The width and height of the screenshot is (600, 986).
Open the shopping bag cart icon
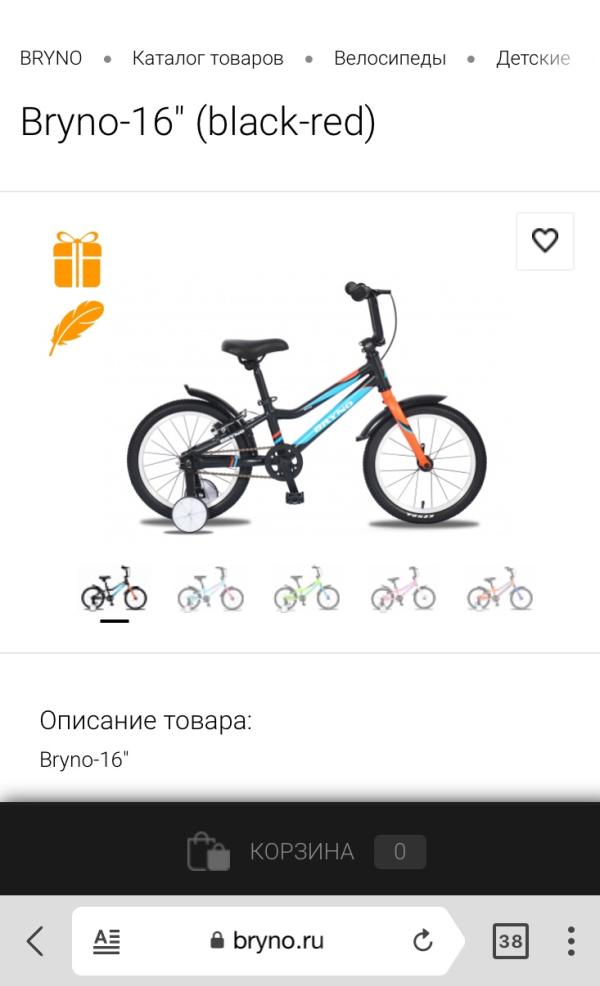[208, 851]
